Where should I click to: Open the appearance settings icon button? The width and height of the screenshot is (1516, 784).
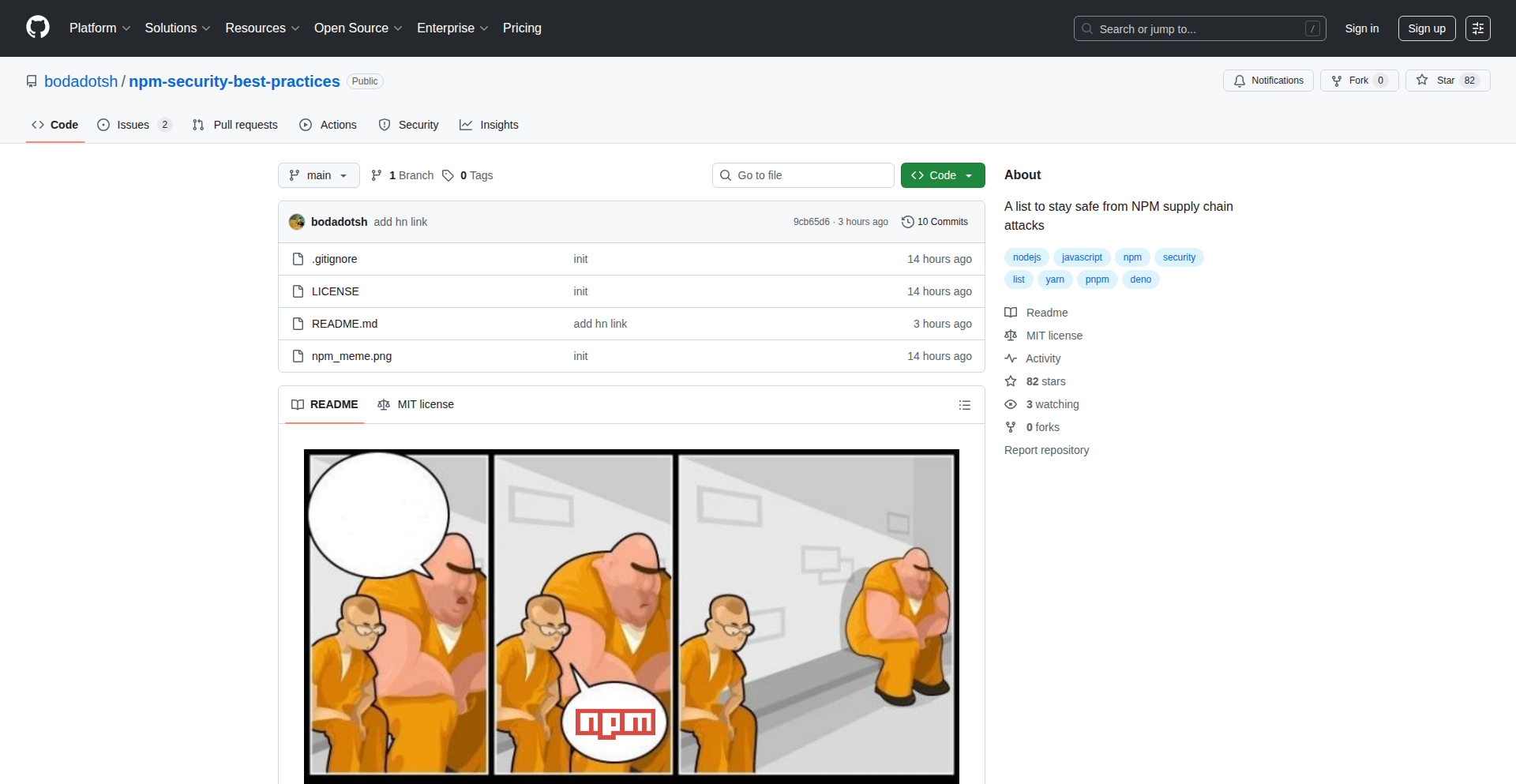[1477, 28]
